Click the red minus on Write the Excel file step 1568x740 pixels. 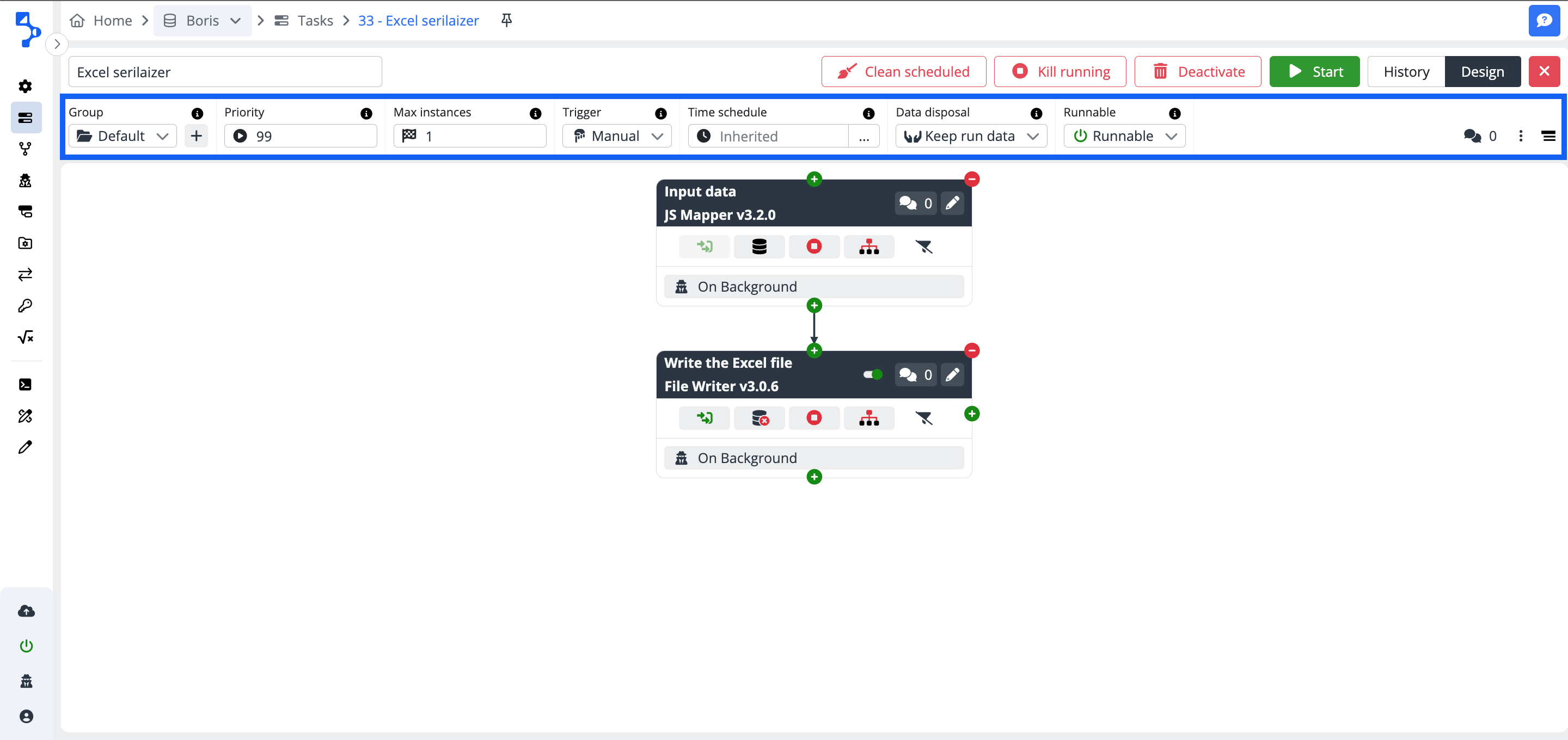(x=971, y=350)
